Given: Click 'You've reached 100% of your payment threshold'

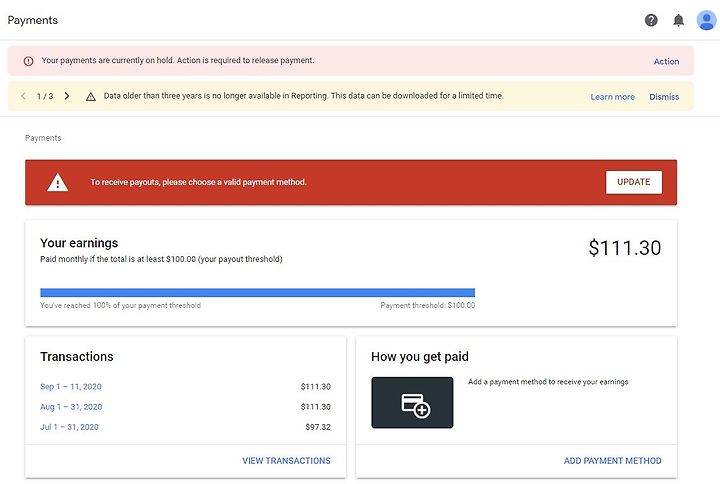Looking at the screenshot, I should pyautogui.click(x=120, y=305).
